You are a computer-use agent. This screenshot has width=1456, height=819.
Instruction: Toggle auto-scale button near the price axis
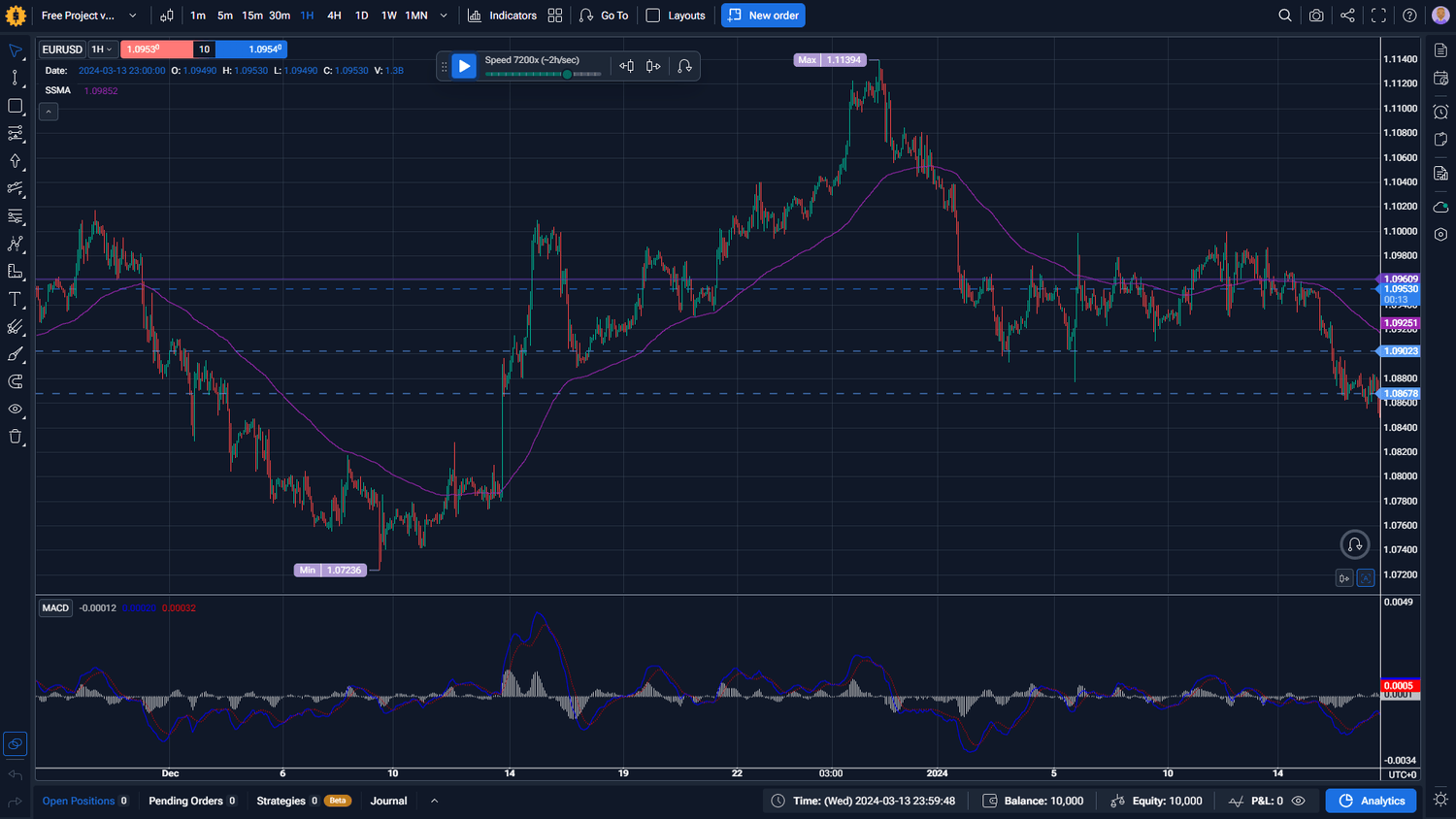1366,578
